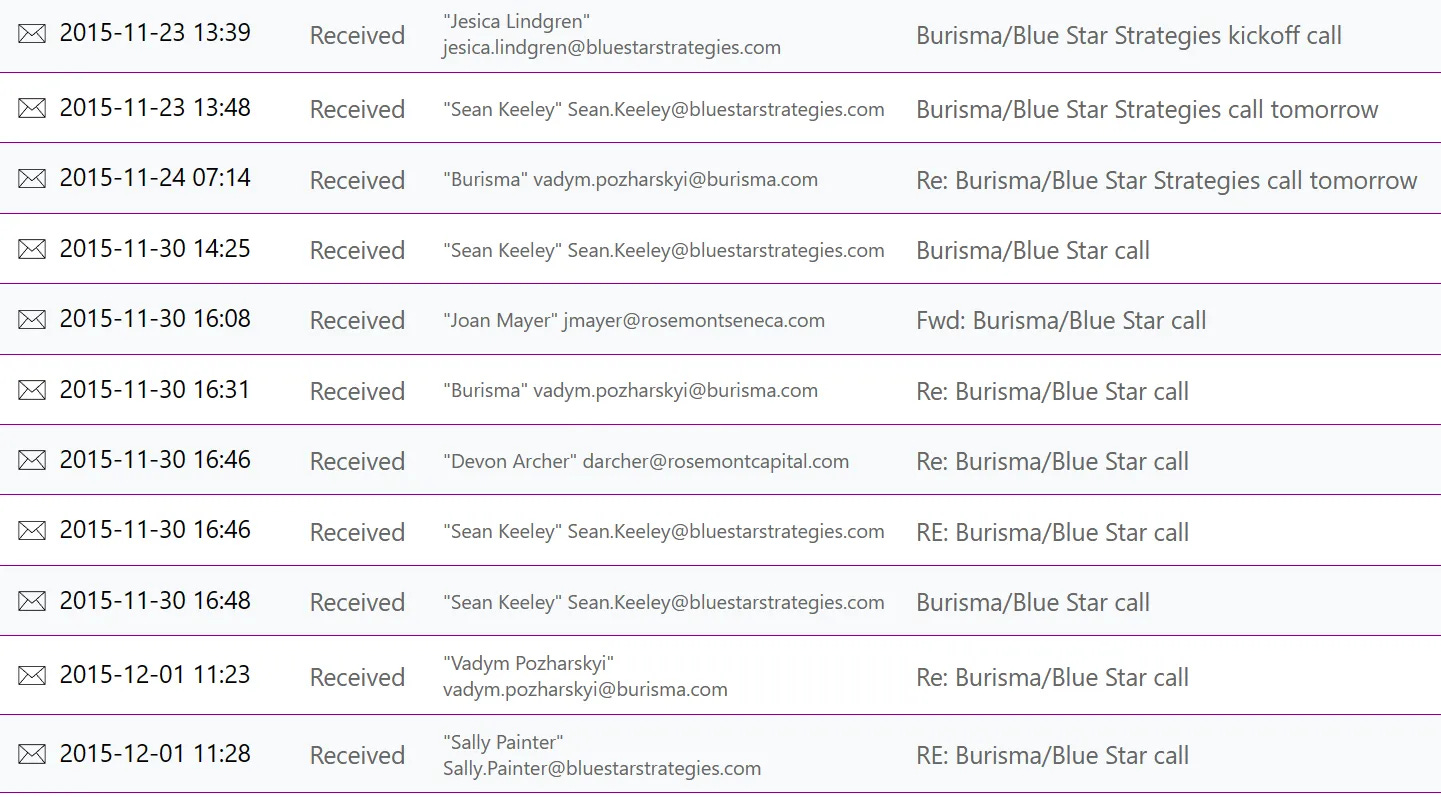Select date 2015-11-24 07:14
This screenshot has width=1441, height=797.
pos(155,178)
